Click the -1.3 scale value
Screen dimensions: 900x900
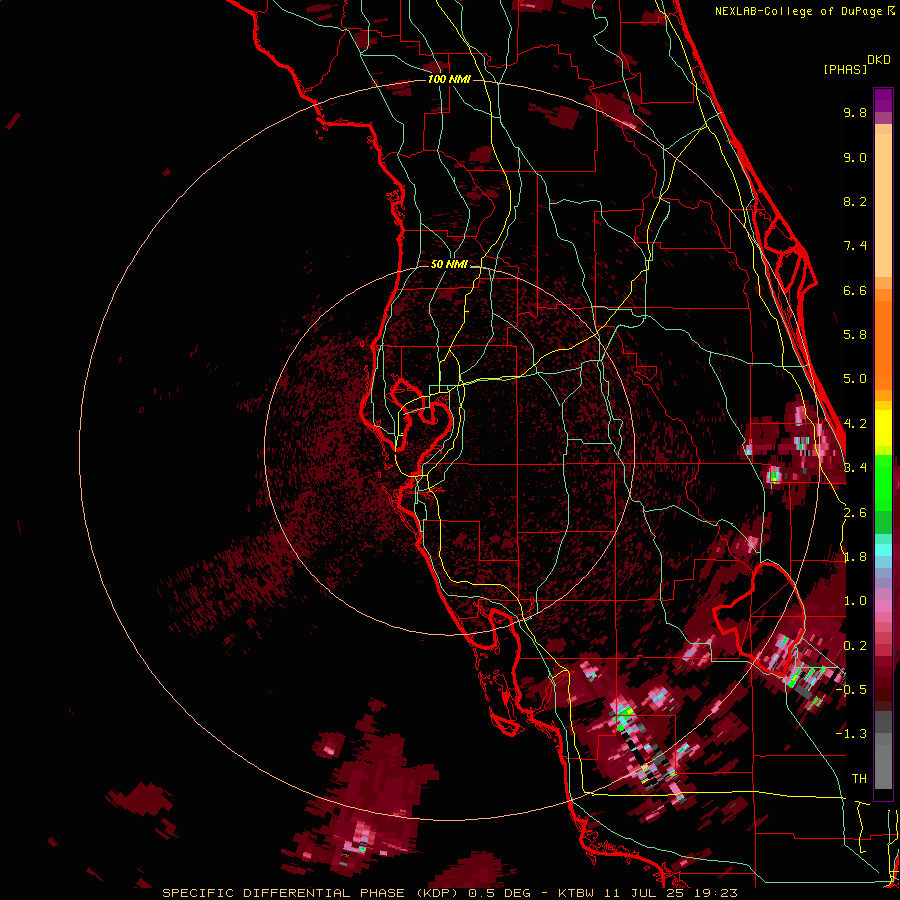[x=851, y=734]
